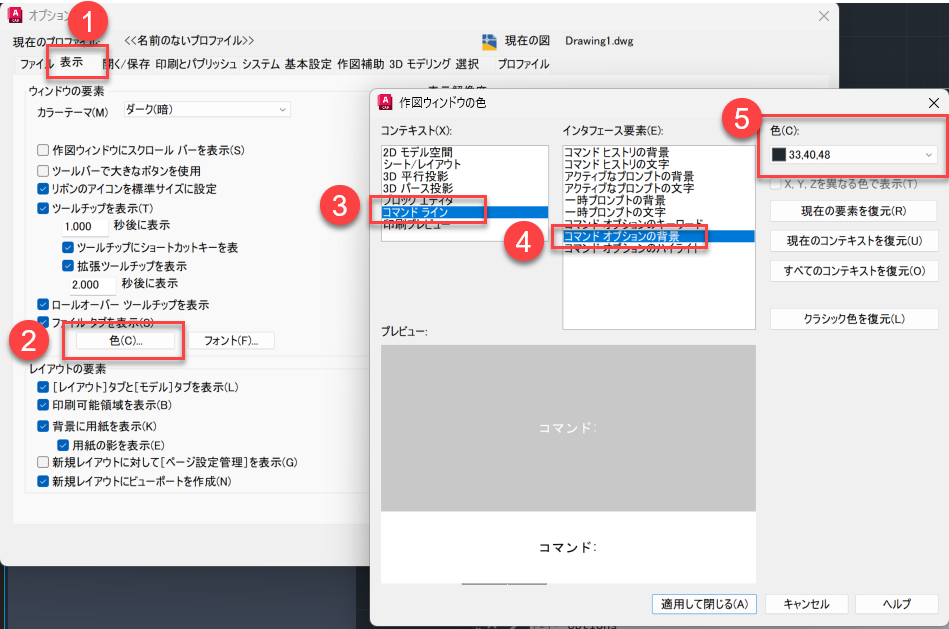The width and height of the screenshot is (949, 629).
Task: Select コマンド ヒストリの背景 element
Action: coord(658,153)
